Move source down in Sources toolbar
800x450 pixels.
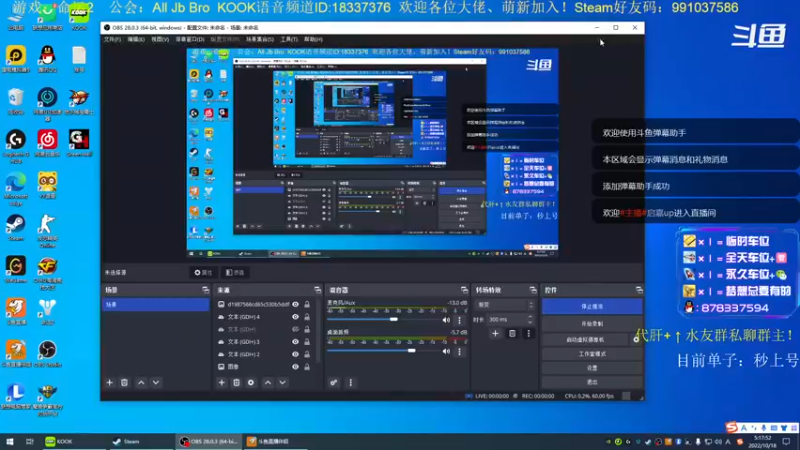pyautogui.click(x=282, y=382)
